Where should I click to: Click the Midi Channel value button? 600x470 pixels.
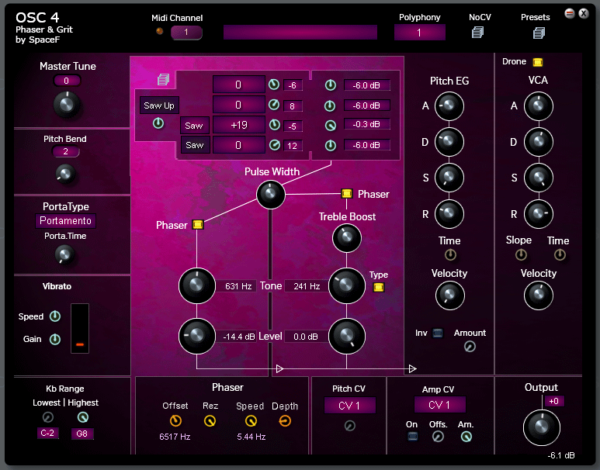(186, 33)
